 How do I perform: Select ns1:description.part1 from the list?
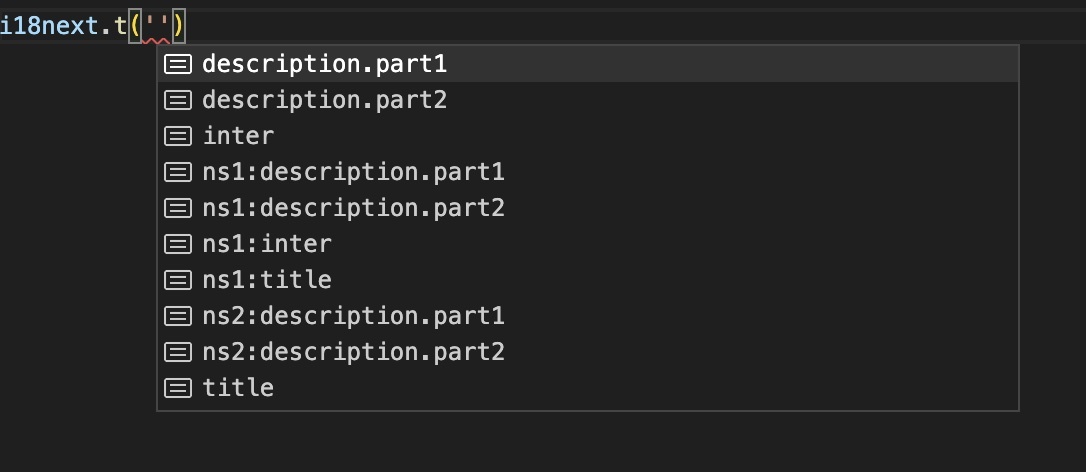click(353, 172)
